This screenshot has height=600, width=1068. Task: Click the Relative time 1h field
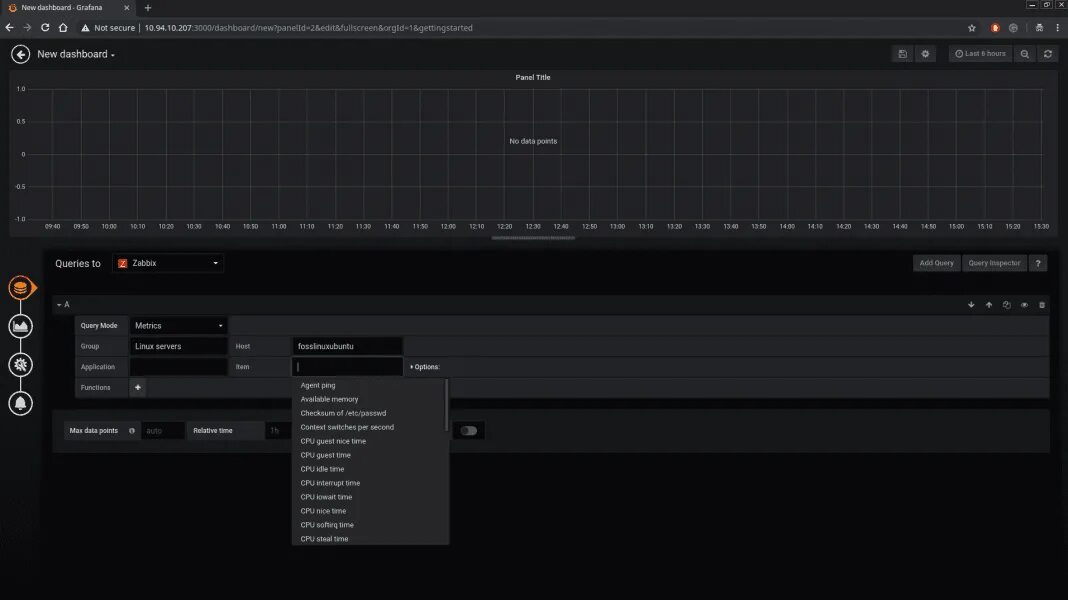coord(278,430)
